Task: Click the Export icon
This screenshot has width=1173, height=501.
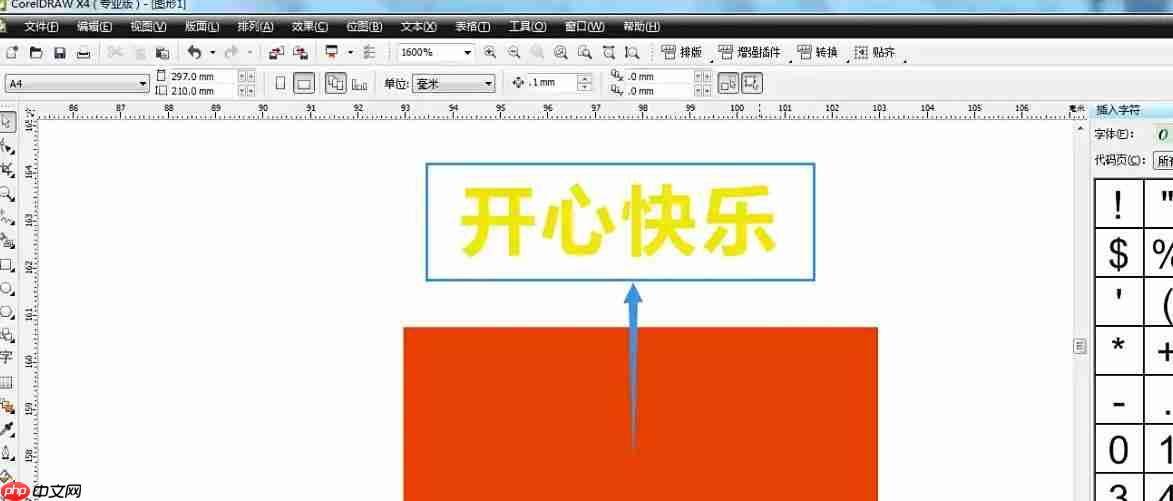Action: click(300, 53)
